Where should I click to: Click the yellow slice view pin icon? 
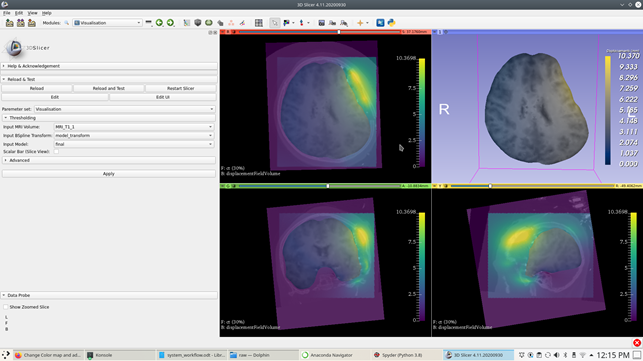click(x=435, y=186)
